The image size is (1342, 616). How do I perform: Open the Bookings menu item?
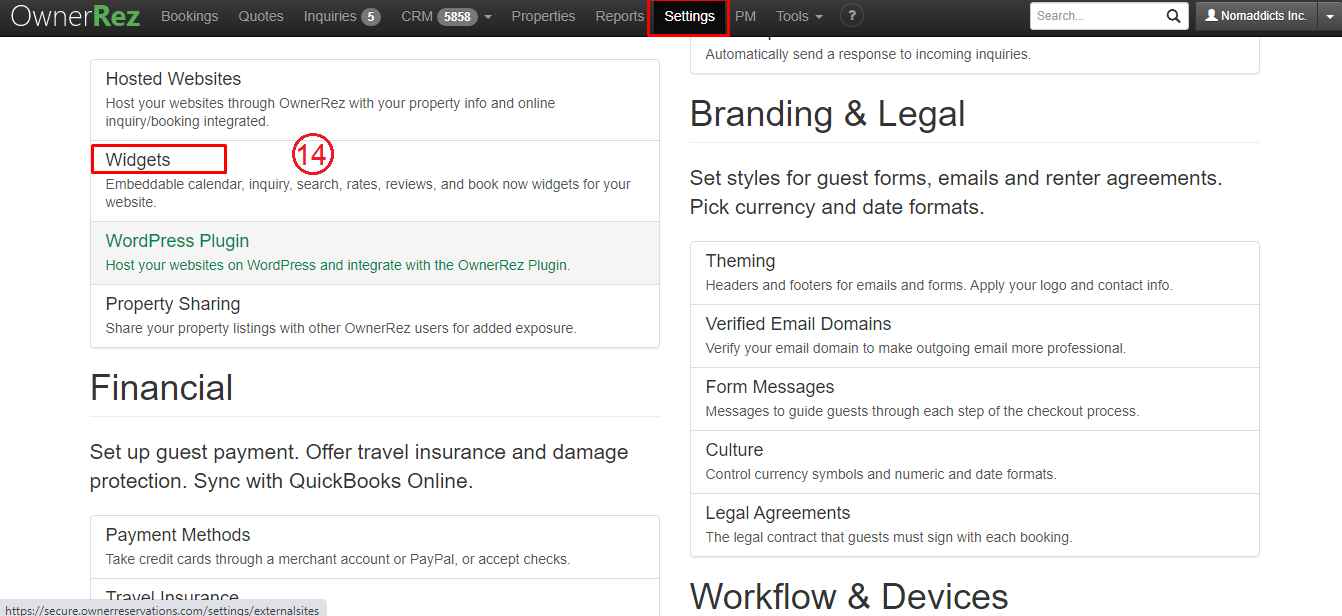tap(189, 16)
